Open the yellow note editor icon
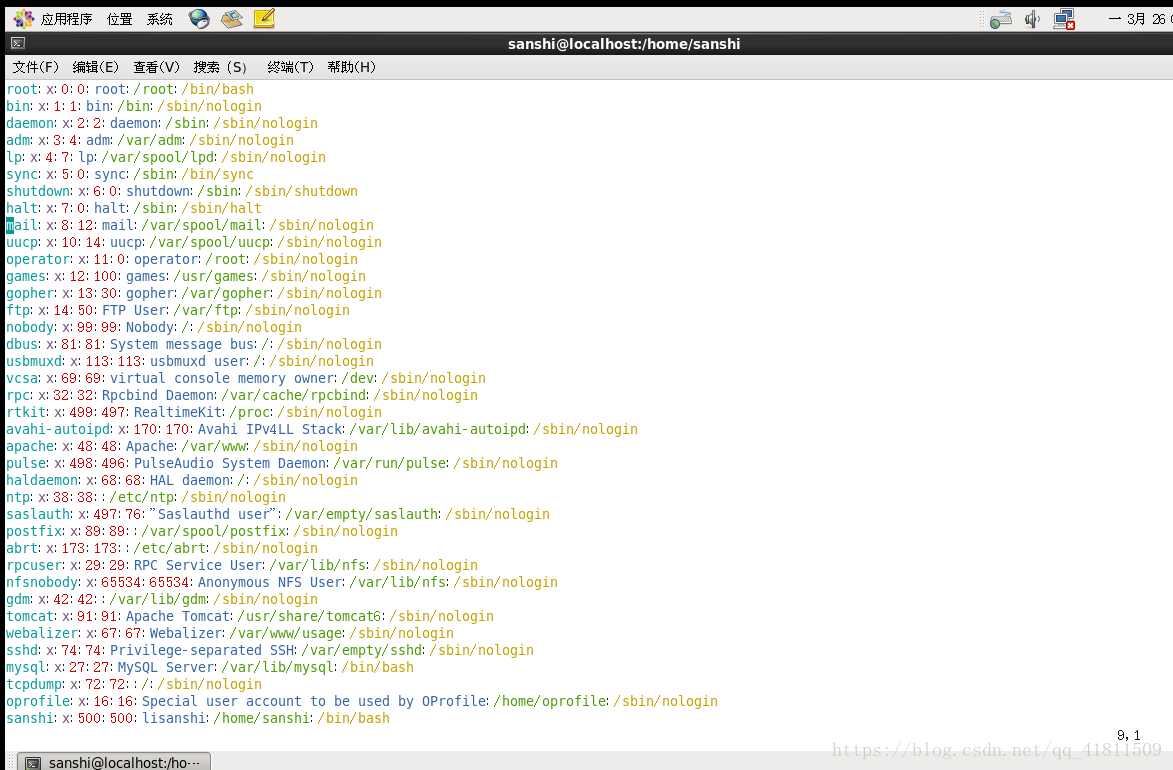Image resolution: width=1173 pixels, height=770 pixels. click(264, 19)
